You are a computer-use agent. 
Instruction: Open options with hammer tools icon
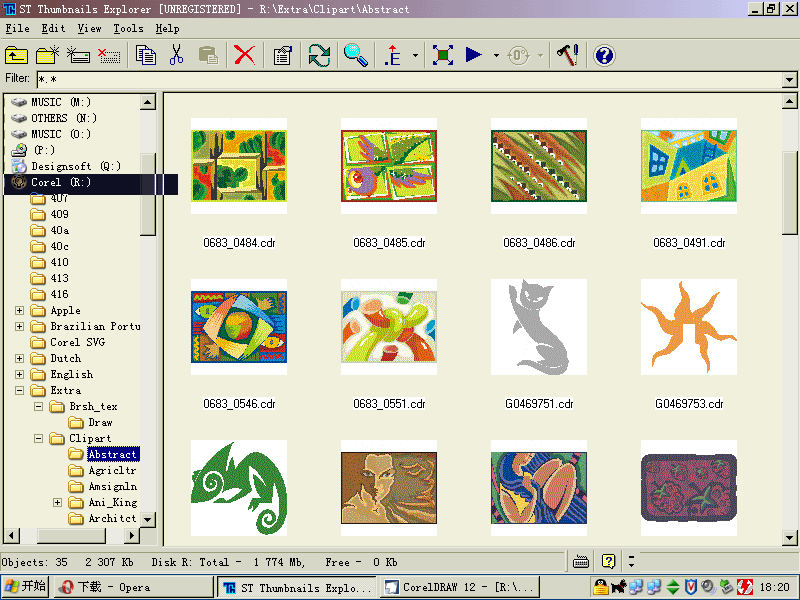[x=568, y=55]
